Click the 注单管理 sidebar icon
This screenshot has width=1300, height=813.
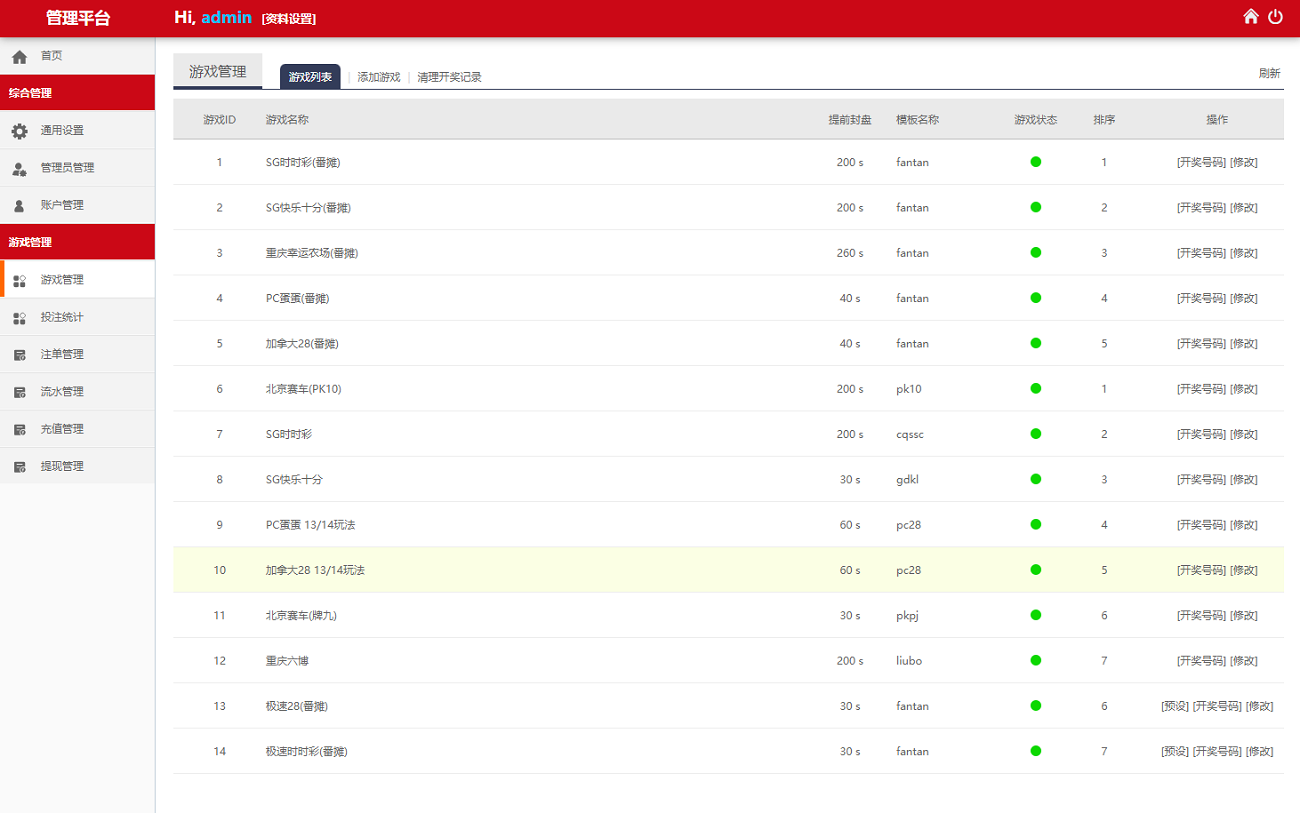pos(20,355)
